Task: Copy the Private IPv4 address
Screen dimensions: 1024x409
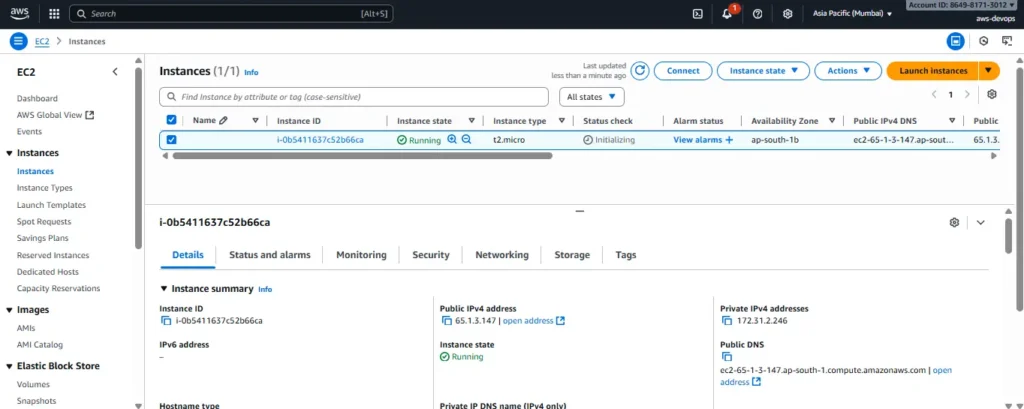Action: pyautogui.click(x=727, y=321)
